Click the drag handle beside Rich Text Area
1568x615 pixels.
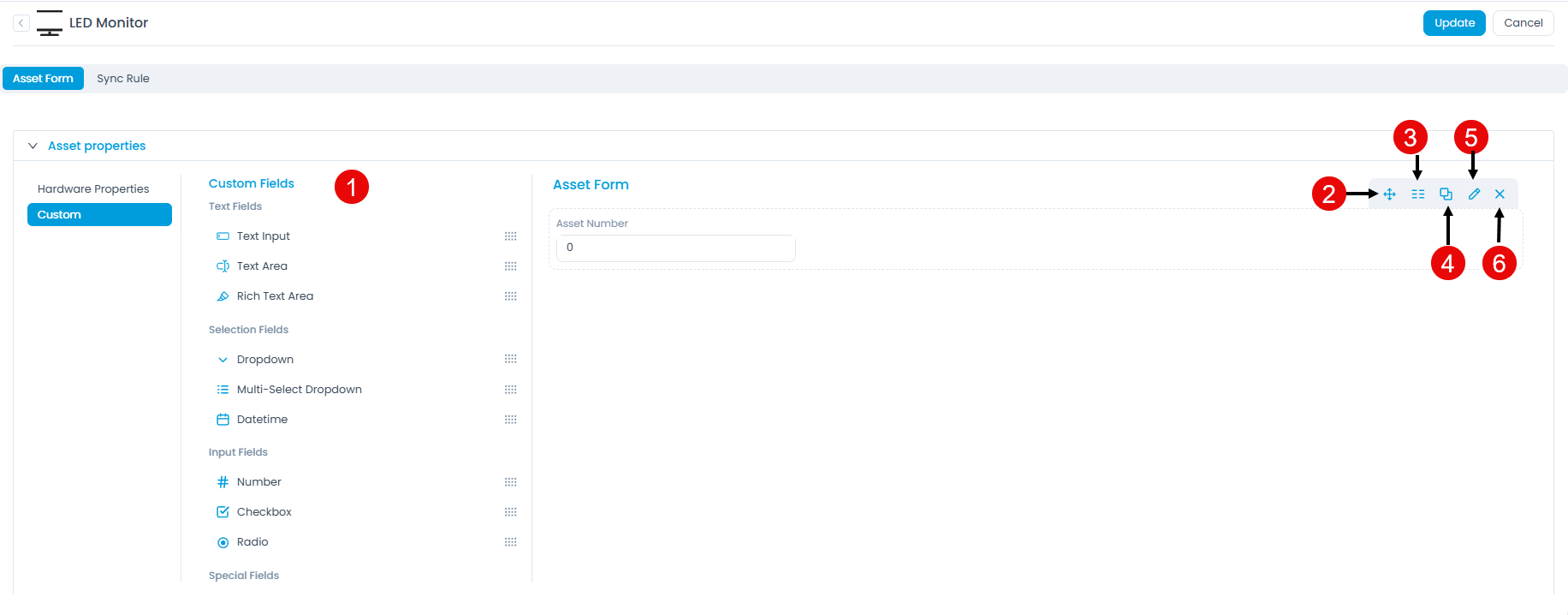coord(511,296)
